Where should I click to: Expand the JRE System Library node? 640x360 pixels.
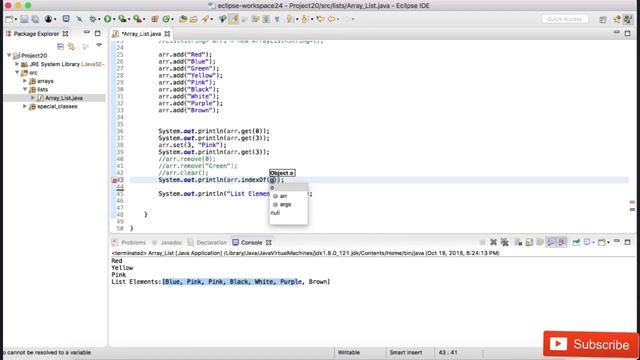(17, 64)
